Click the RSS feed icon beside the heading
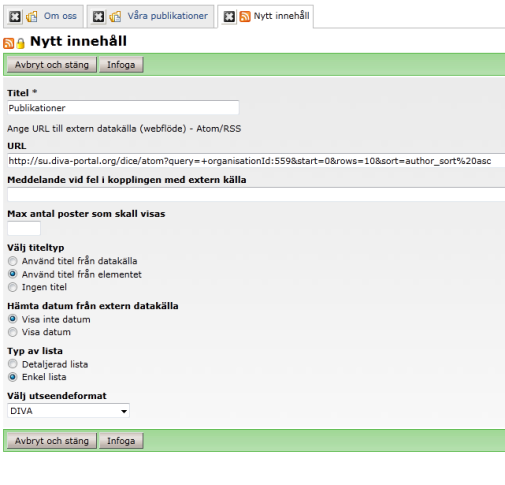This screenshot has width=505, height=485. click(x=9, y=43)
